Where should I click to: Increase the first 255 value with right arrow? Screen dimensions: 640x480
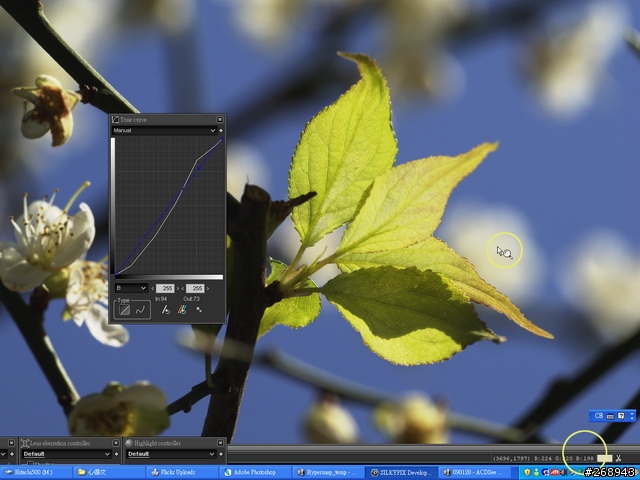point(177,289)
